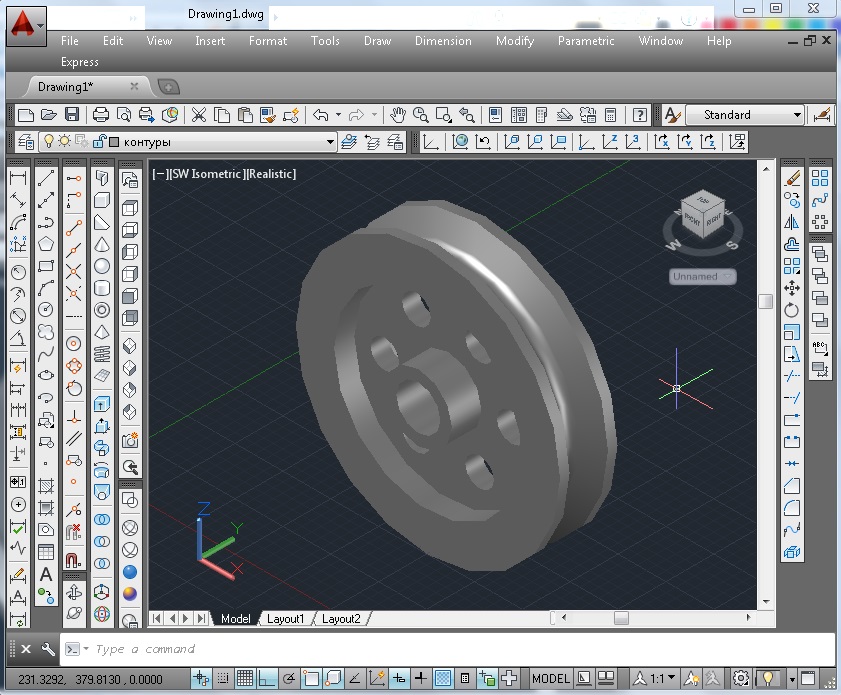Open the Modify menu
The image size is (841, 695).
(x=515, y=41)
